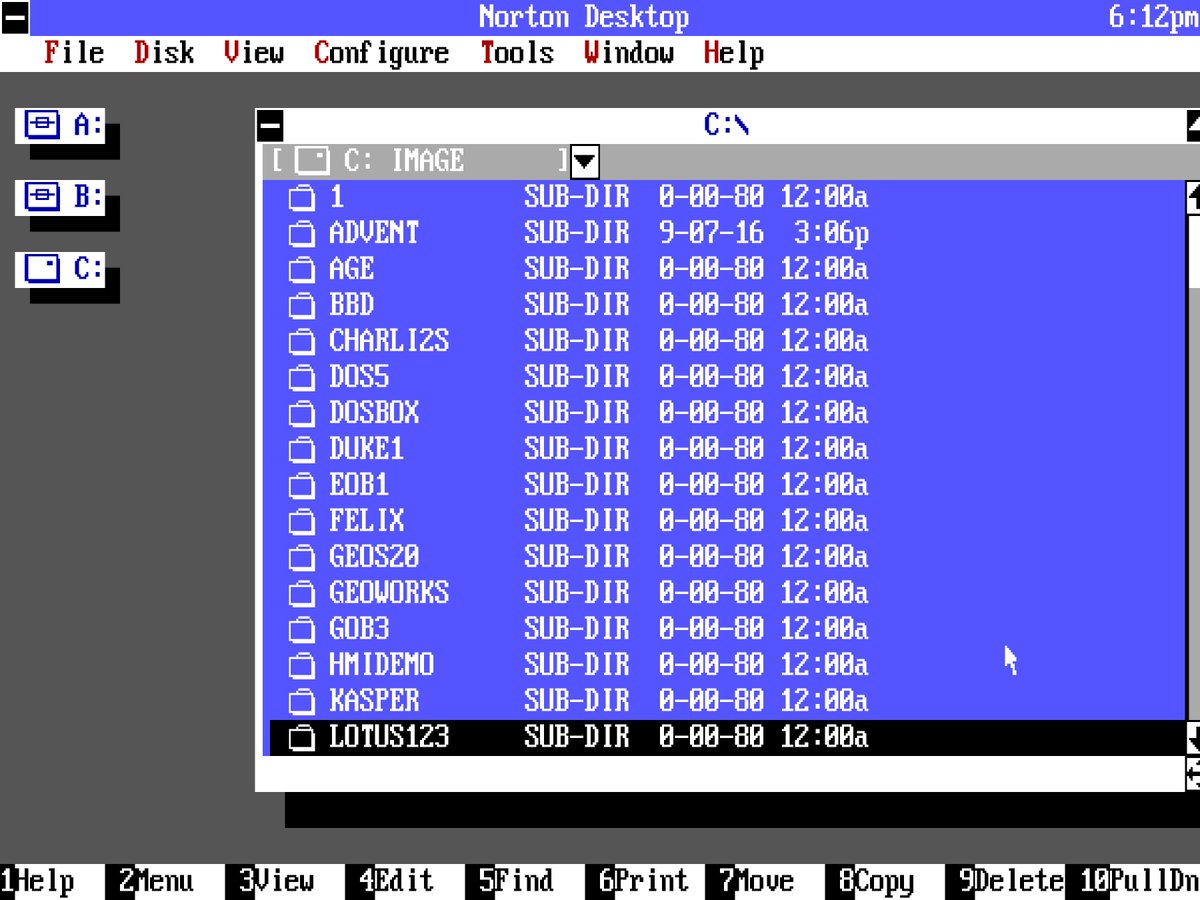
Task: Click the folder icon beside GOB3
Action: [x=301, y=631]
